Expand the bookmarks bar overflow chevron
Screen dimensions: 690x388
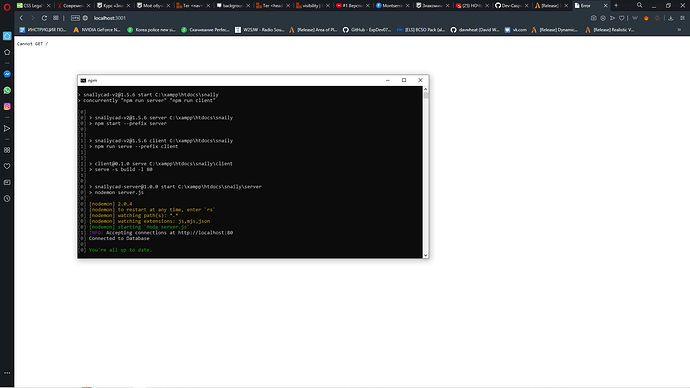click(679, 30)
